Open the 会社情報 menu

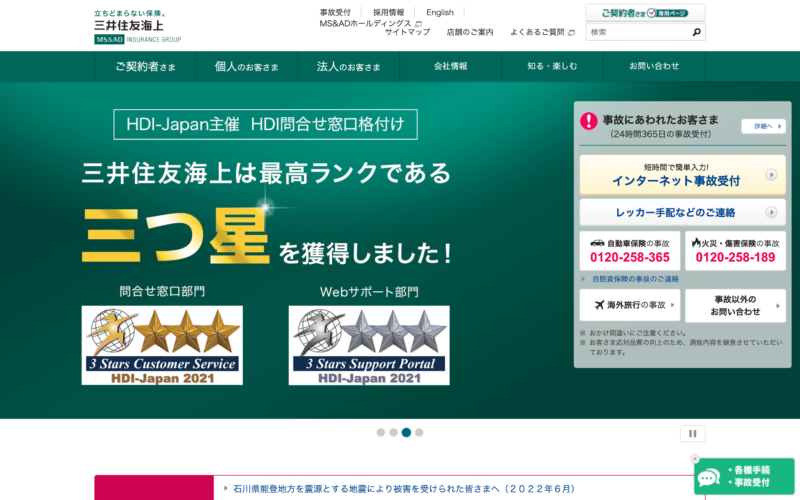tap(451, 66)
